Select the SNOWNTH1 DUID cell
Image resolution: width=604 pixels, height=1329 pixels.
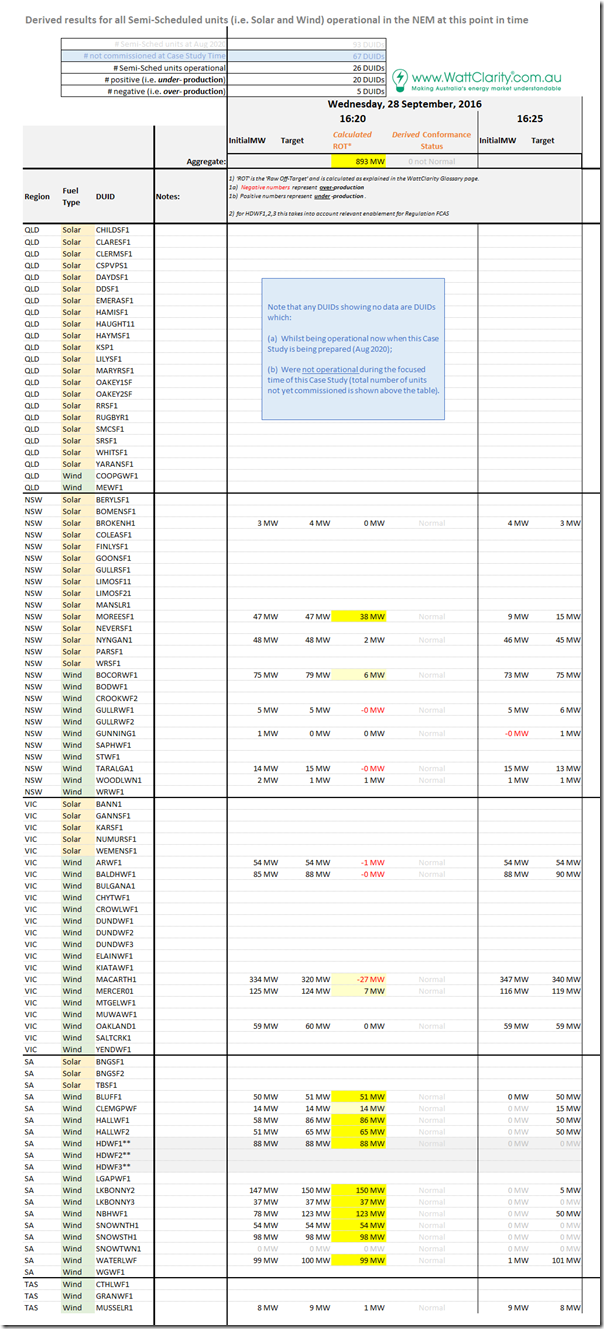pos(117,1225)
